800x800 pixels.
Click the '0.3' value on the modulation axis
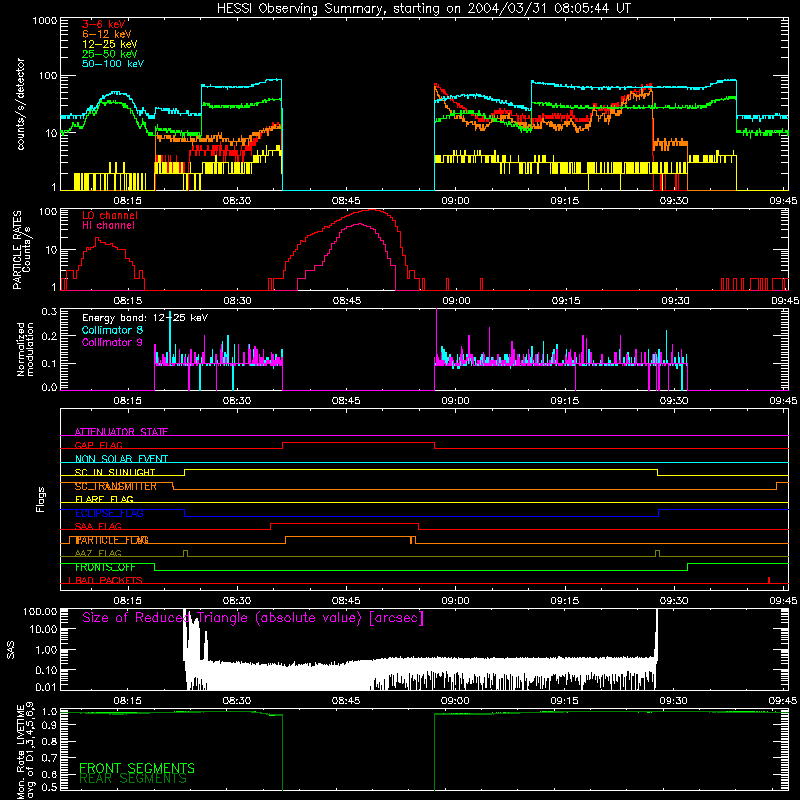point(49,311)
